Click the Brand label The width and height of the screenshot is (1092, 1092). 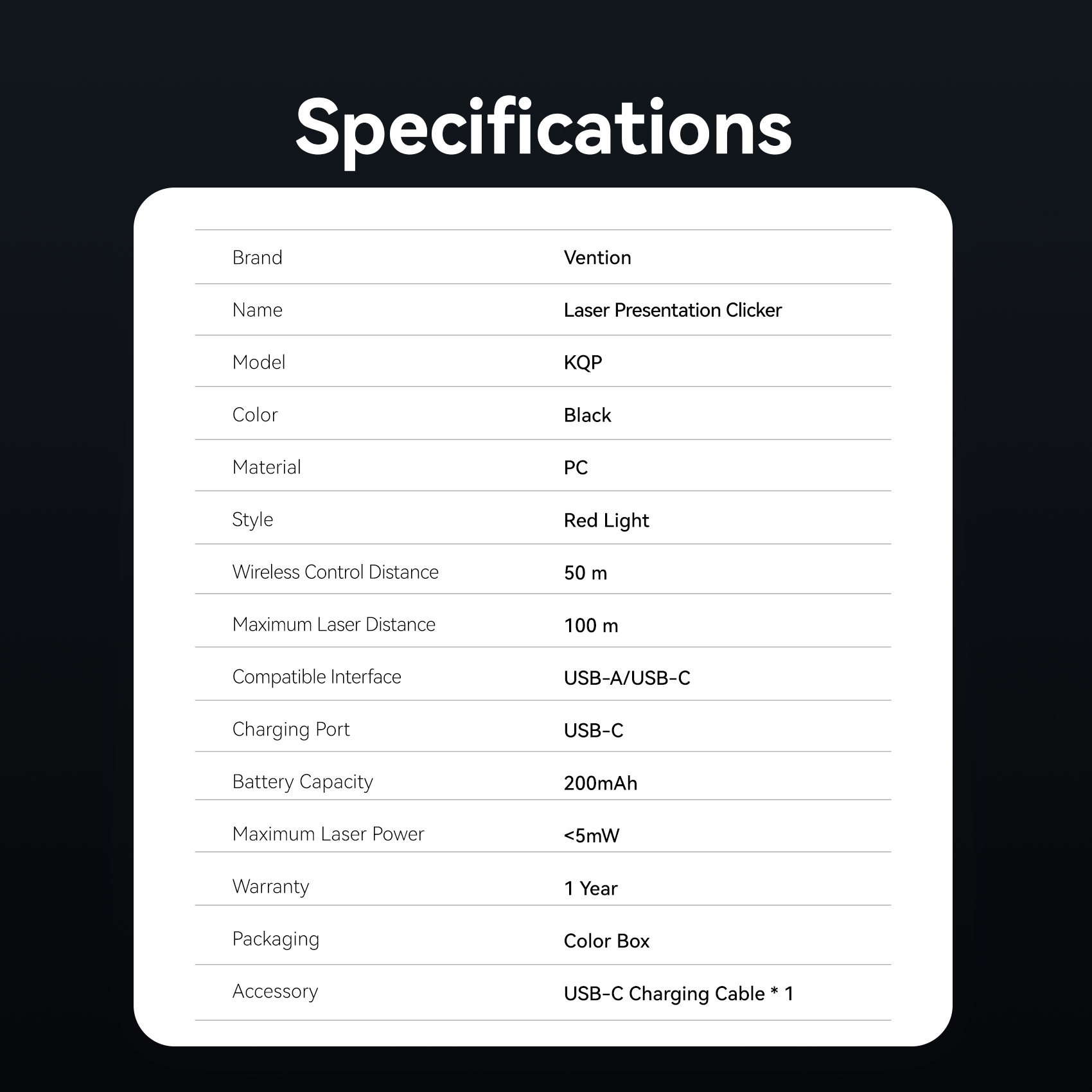click(x=257, y=258)
